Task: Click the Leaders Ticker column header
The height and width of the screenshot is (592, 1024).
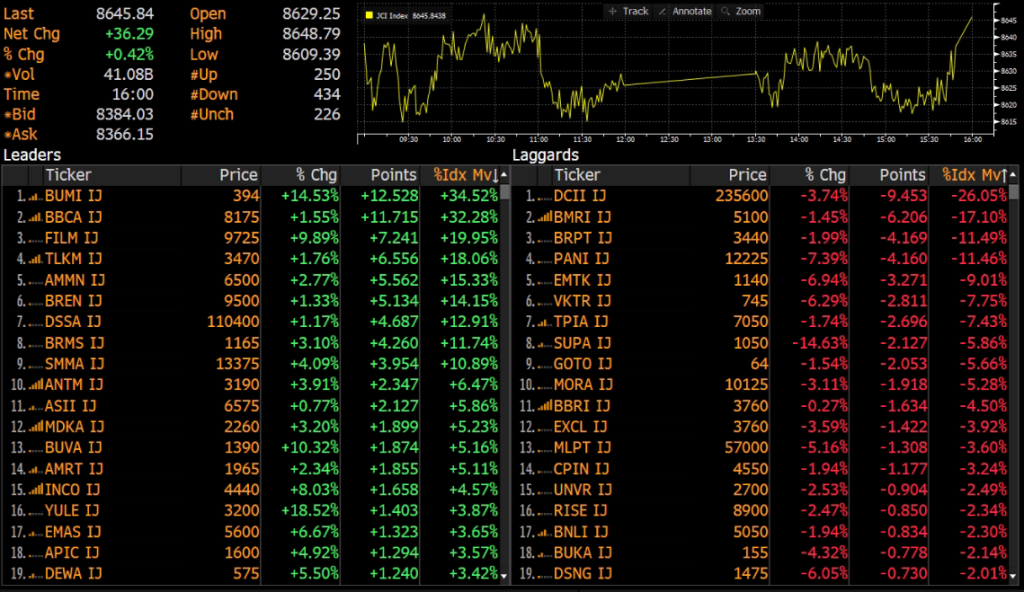Action: 68,176
